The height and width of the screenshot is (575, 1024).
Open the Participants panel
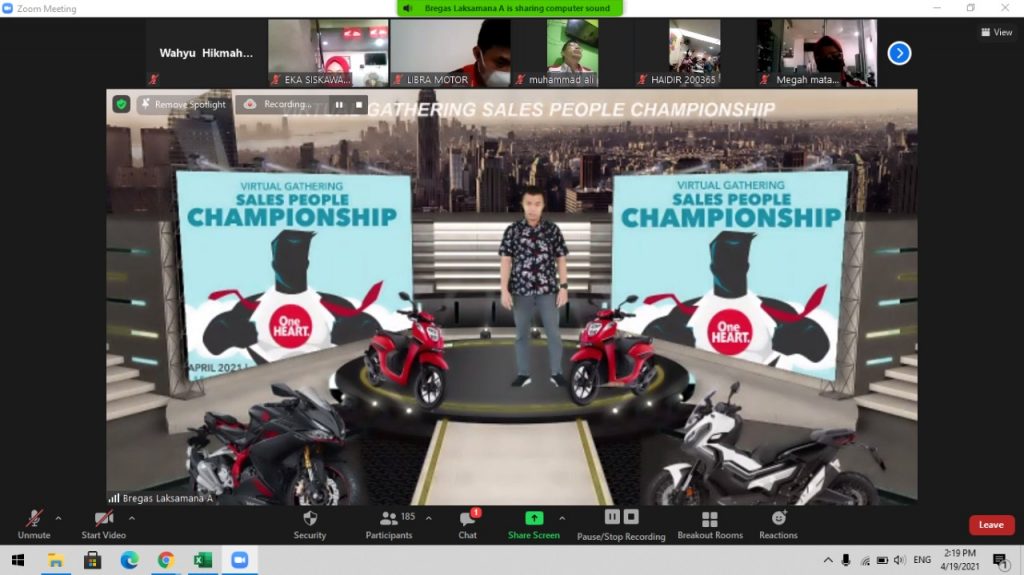[x=389, y=524]
